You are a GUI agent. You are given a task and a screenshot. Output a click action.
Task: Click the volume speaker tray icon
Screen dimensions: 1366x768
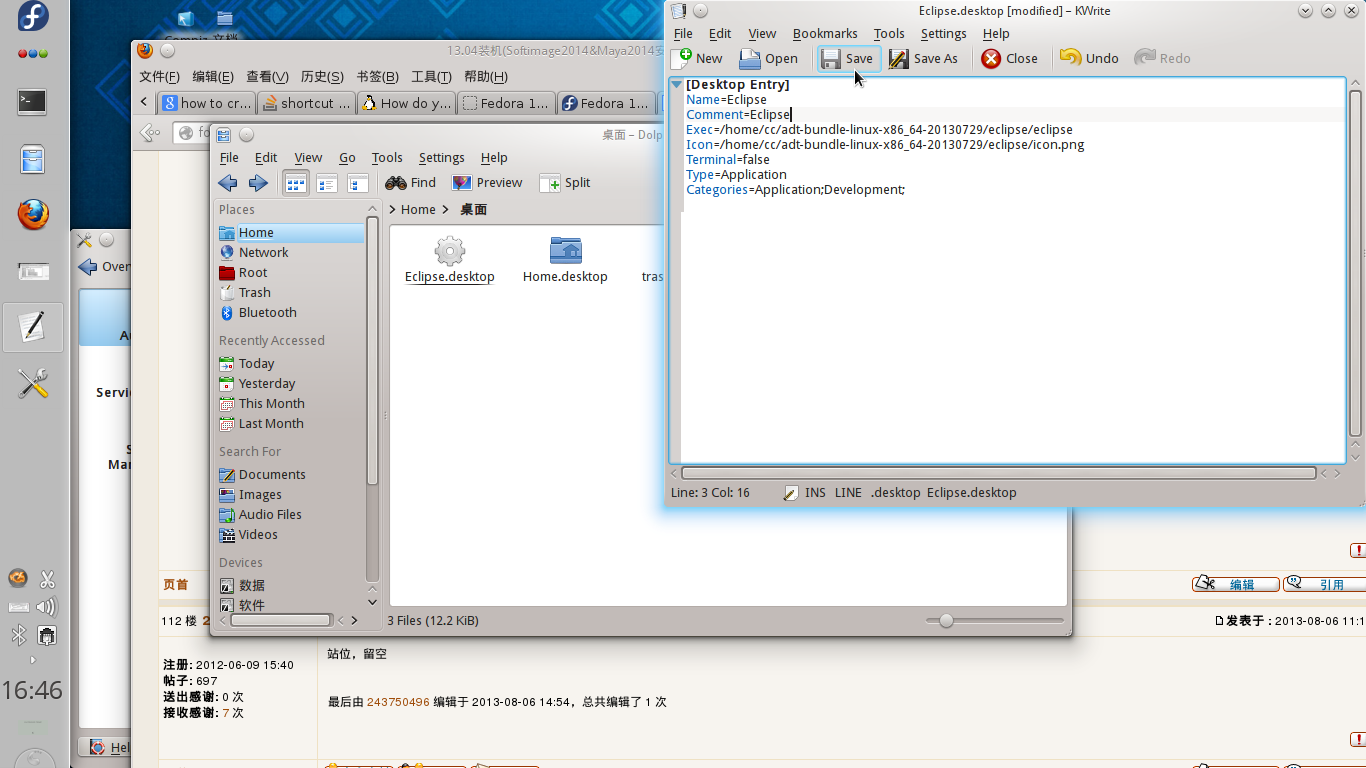click(x=46, y=607)
